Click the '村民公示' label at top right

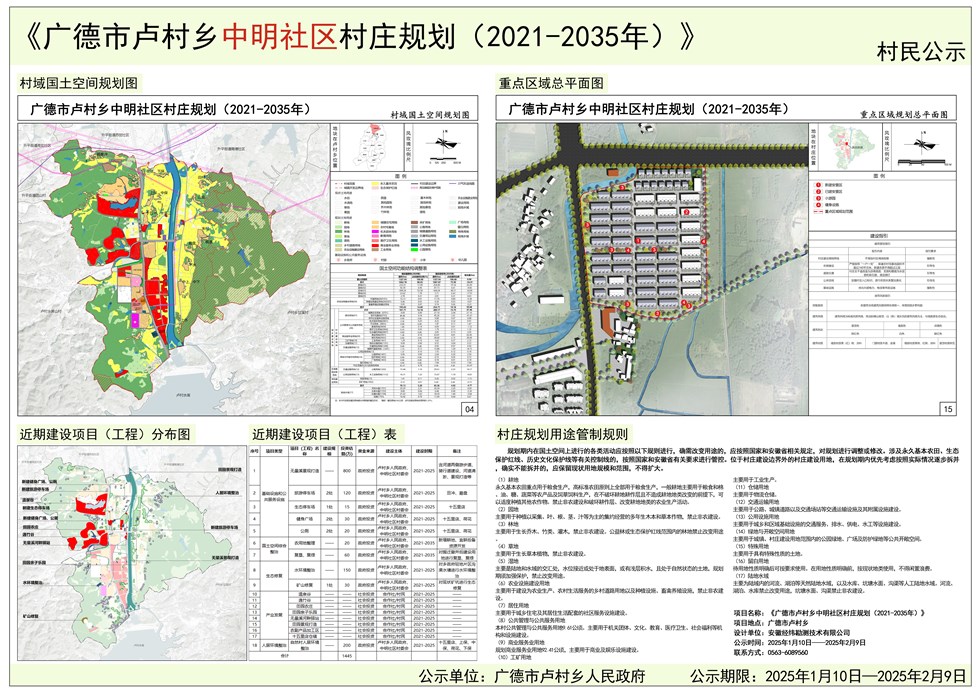[921, 52]
